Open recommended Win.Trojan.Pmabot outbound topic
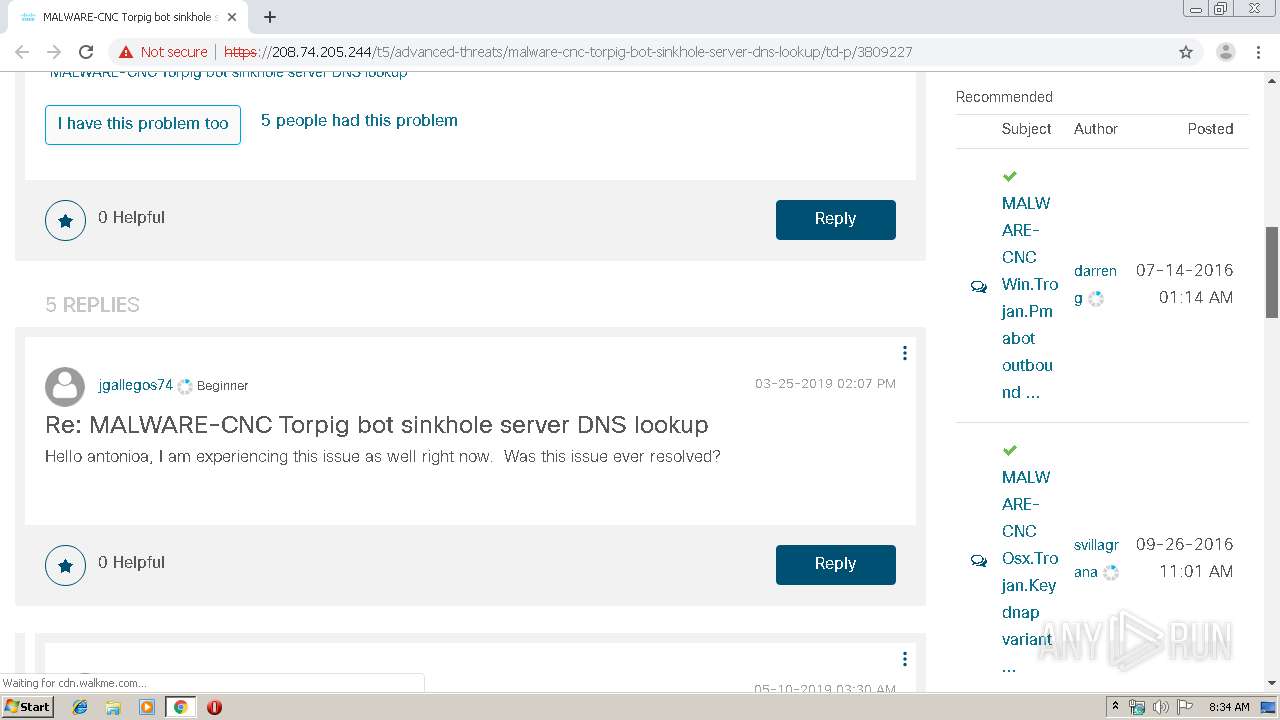The height and width of the screenshot is (720, 1280). coord(1029,297)
